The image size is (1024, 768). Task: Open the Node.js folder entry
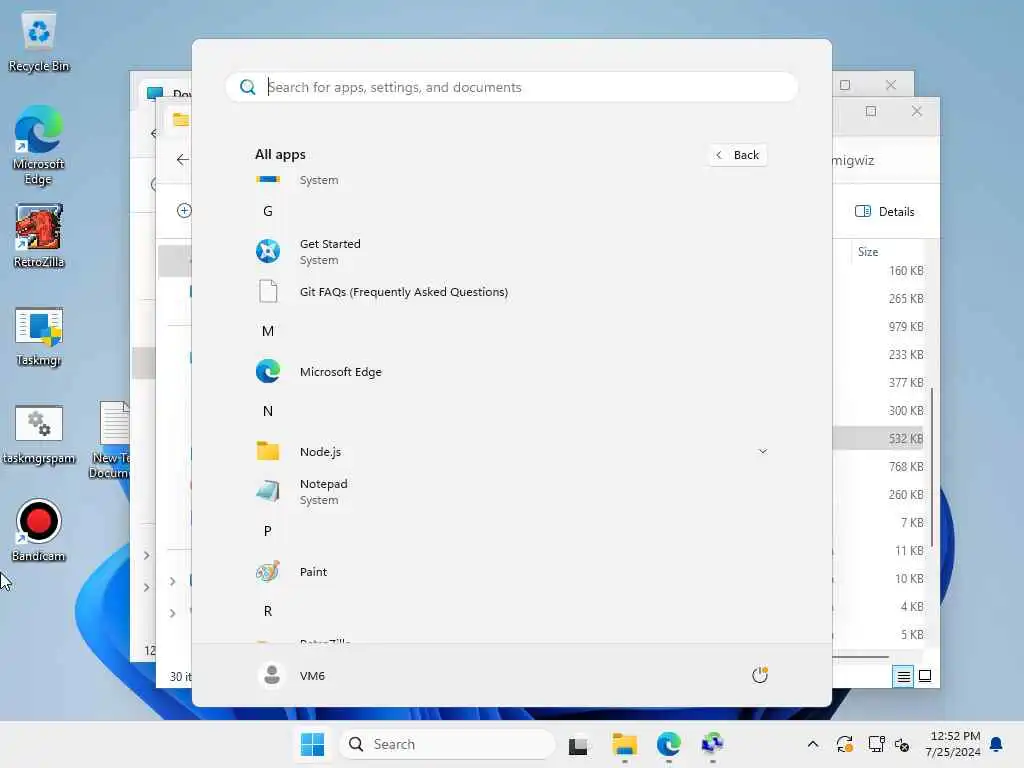510,451
